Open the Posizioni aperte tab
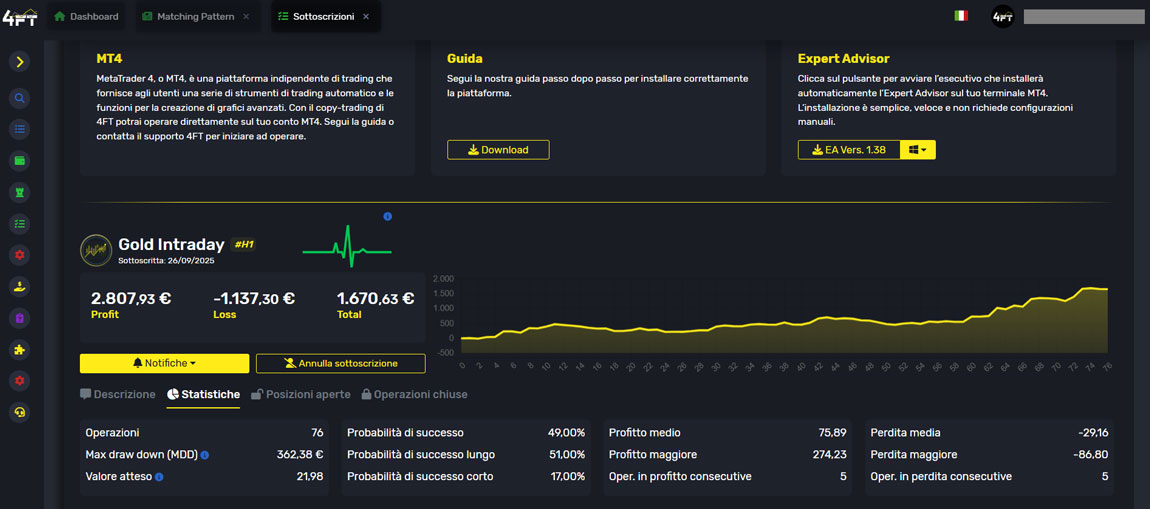 tap(301, 395)
